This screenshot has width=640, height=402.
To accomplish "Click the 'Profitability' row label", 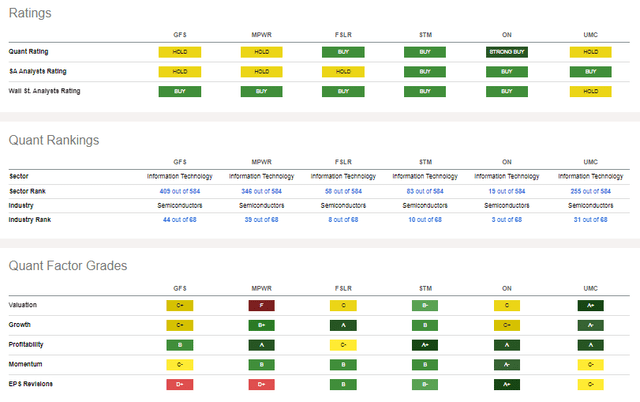I will [x=26, y=344].
